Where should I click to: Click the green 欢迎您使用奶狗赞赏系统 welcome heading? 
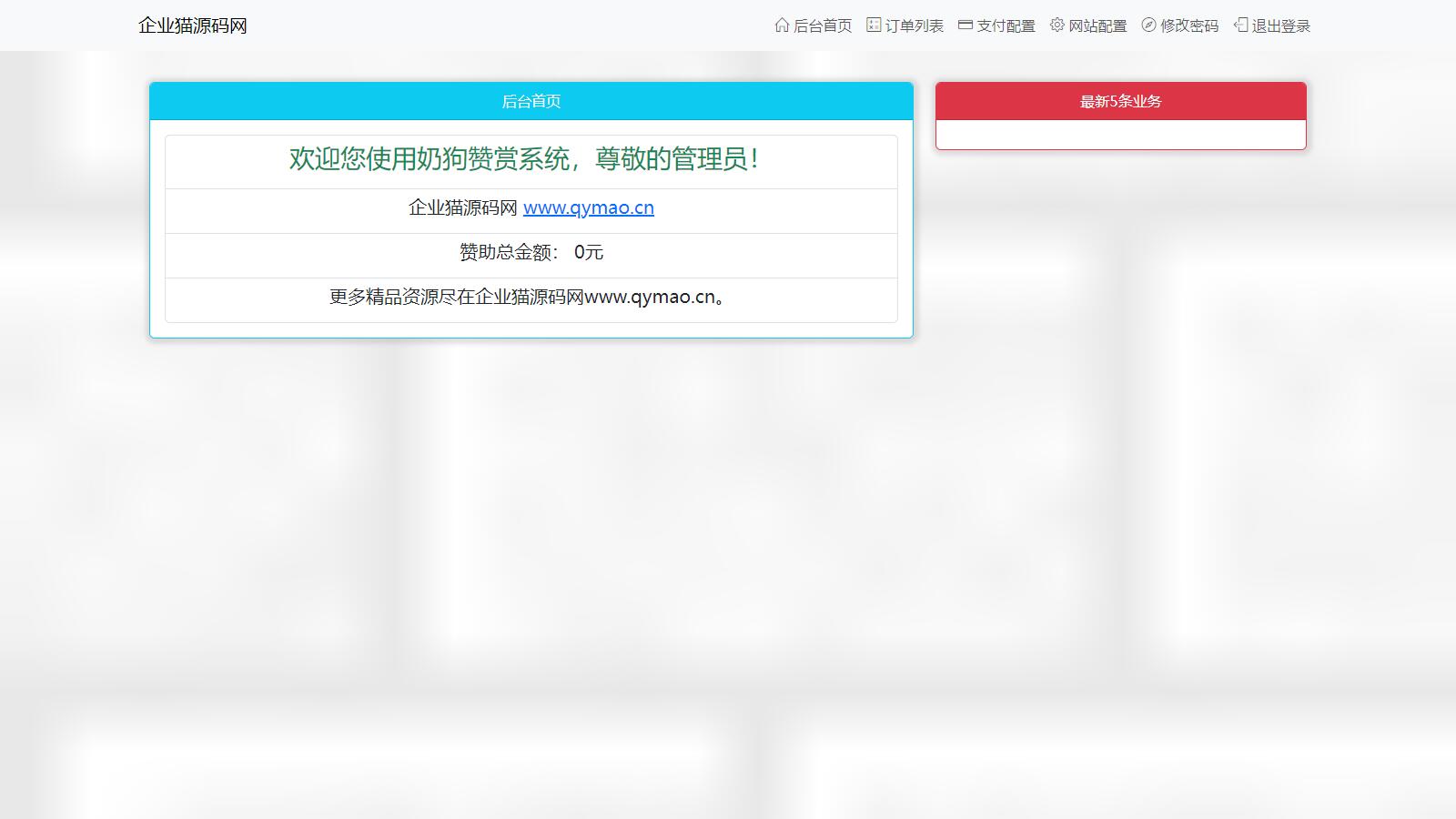point(524,159)
